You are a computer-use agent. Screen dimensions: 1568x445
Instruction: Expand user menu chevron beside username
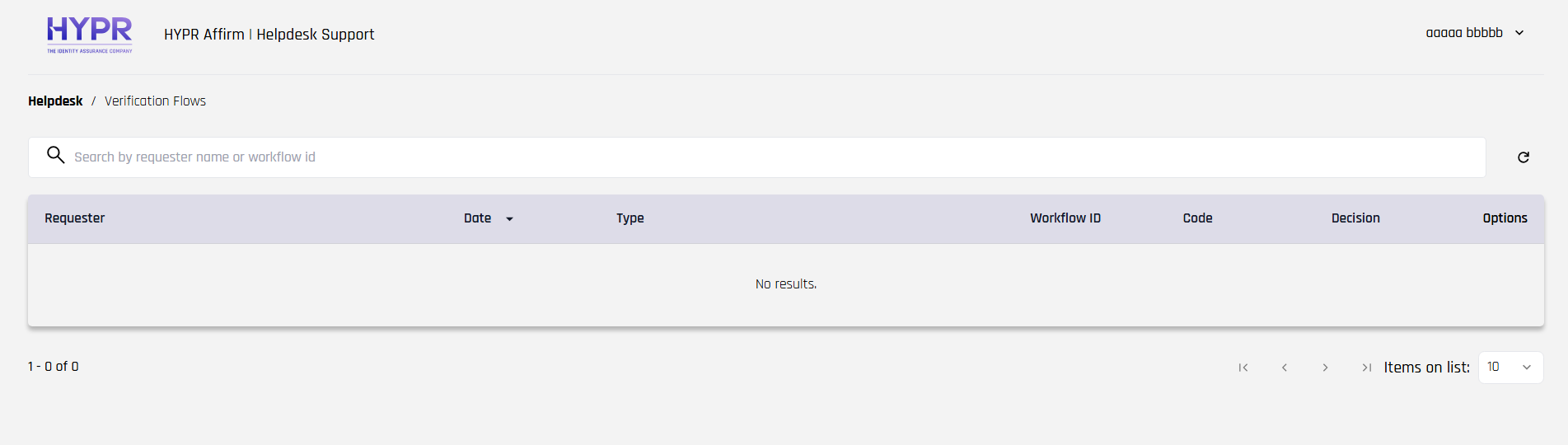(x=1519, y=33)
